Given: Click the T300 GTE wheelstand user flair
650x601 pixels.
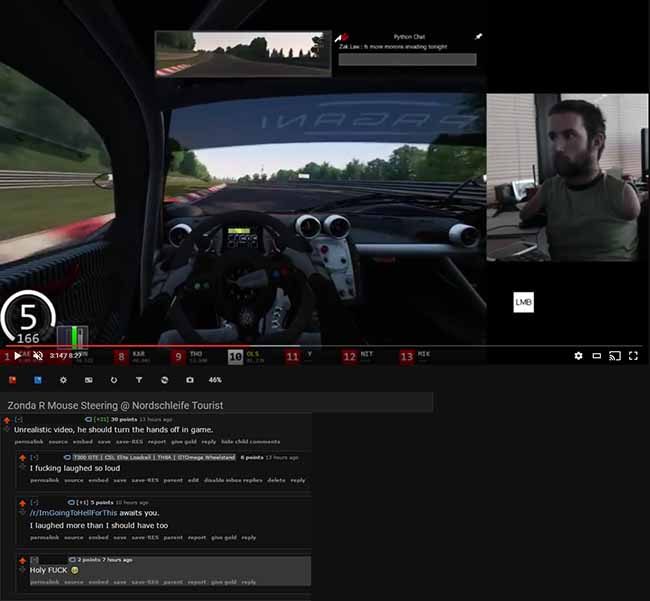Looking at the screenshot, I should (154, 457).
